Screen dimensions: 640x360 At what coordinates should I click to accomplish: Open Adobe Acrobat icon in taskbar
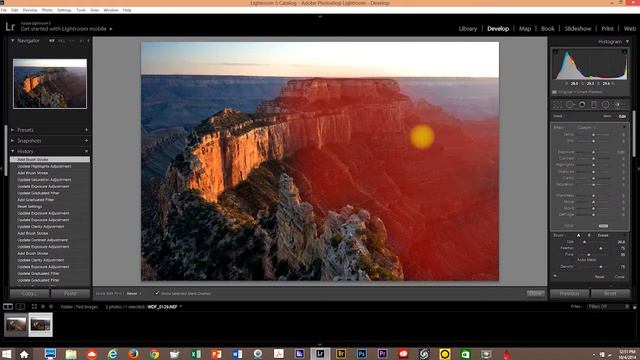pyautogui.click(x=279, y=354)
